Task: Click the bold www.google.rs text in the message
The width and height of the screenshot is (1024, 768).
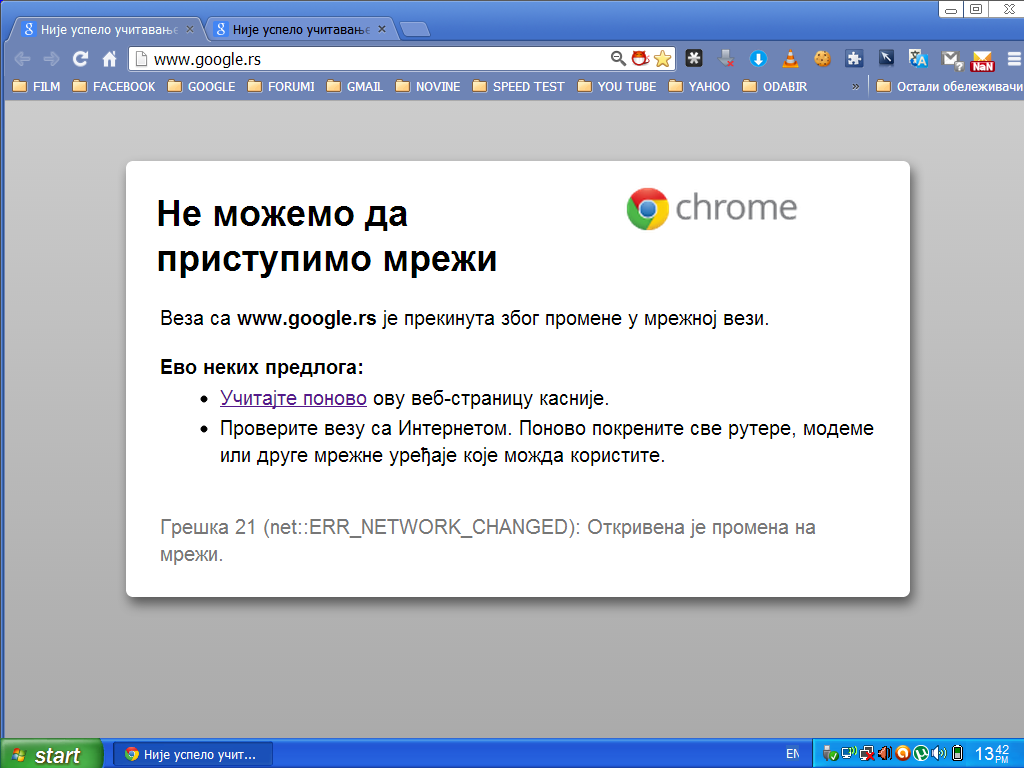Action: [306, 318]
